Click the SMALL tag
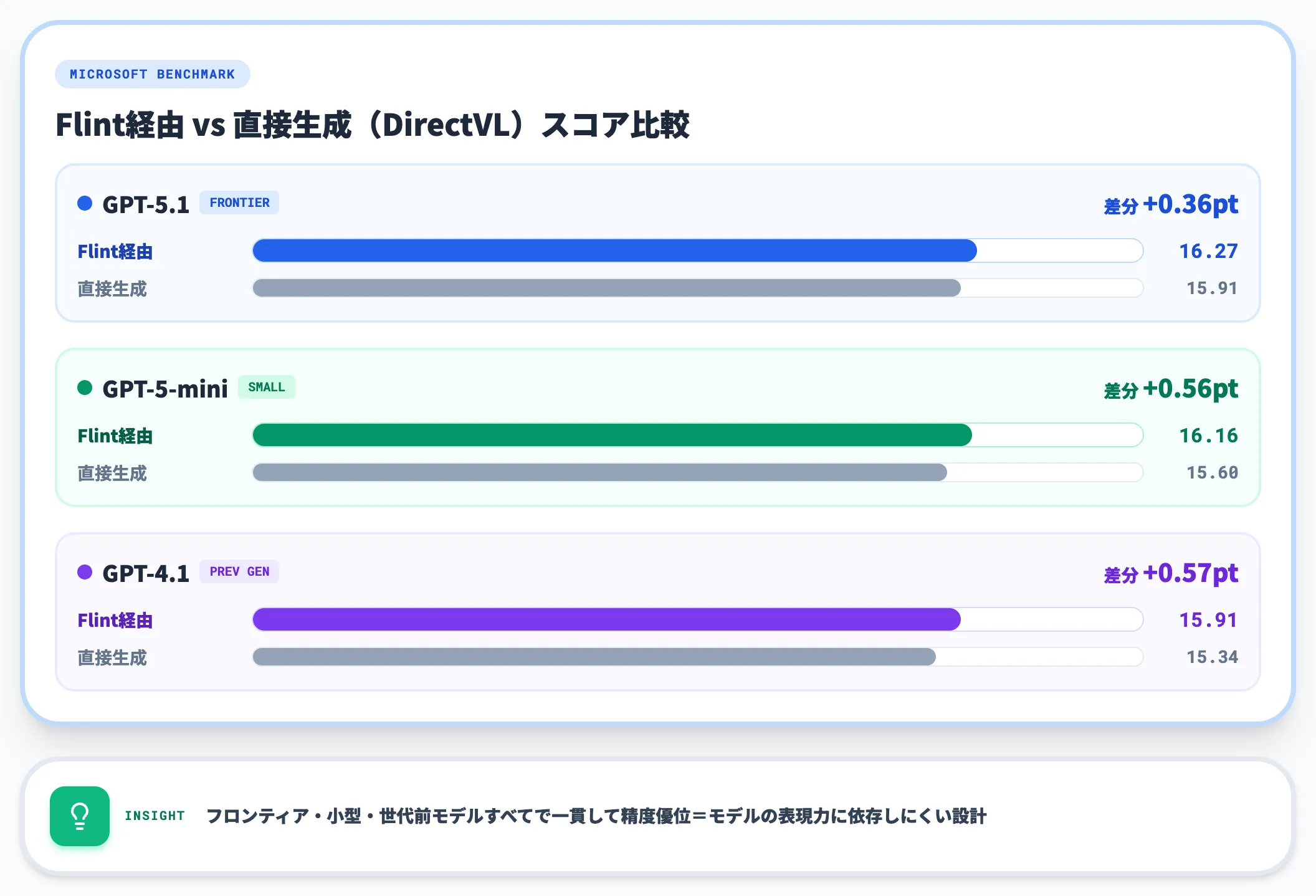This screenshot has width=1316, height=896. tap(267, 387)
